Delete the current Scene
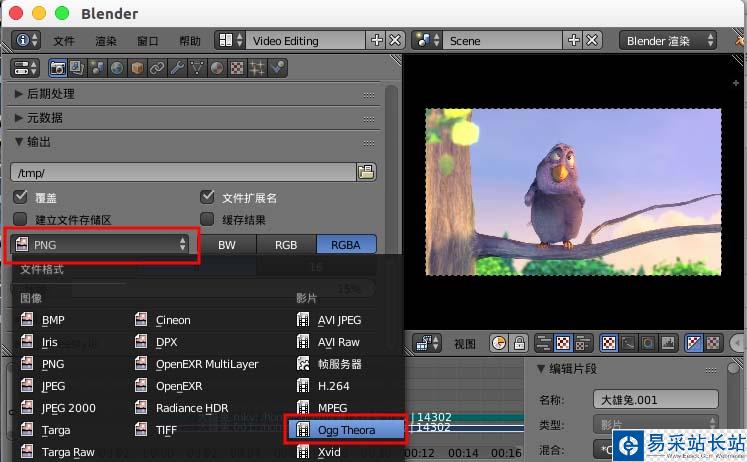Screen dimensions: 747x462 (592, 40)
